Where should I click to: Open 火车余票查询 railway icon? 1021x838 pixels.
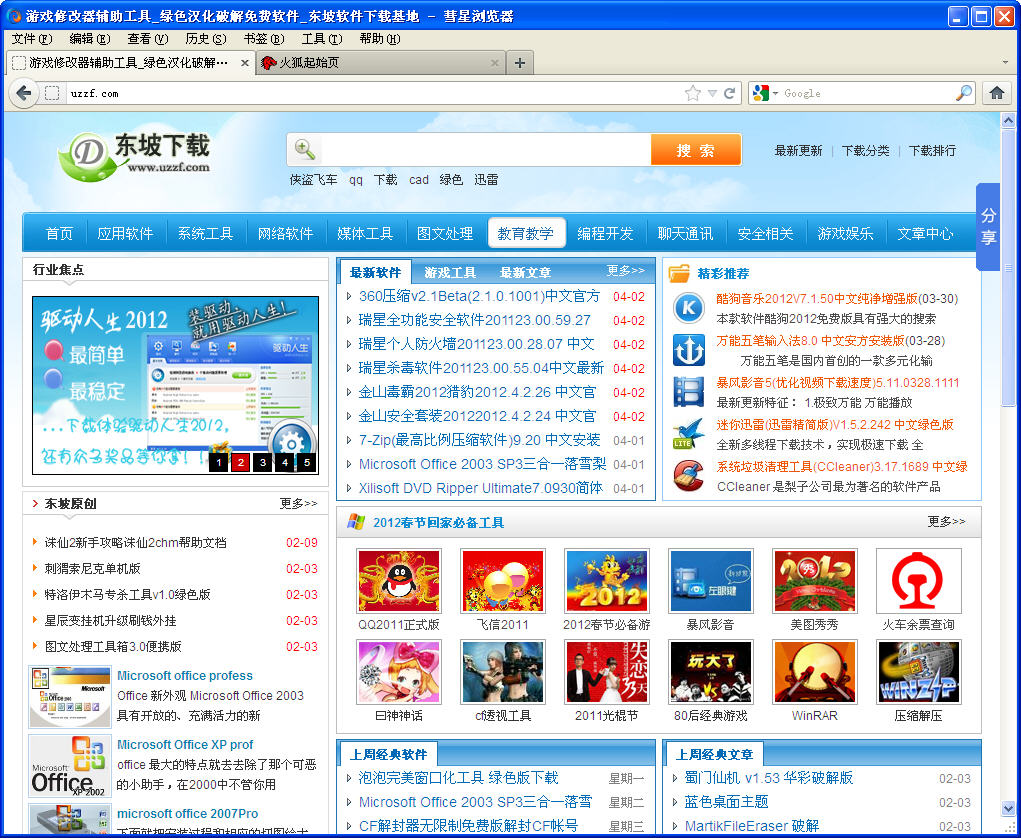pyautogui.click(x=919, y=581)
